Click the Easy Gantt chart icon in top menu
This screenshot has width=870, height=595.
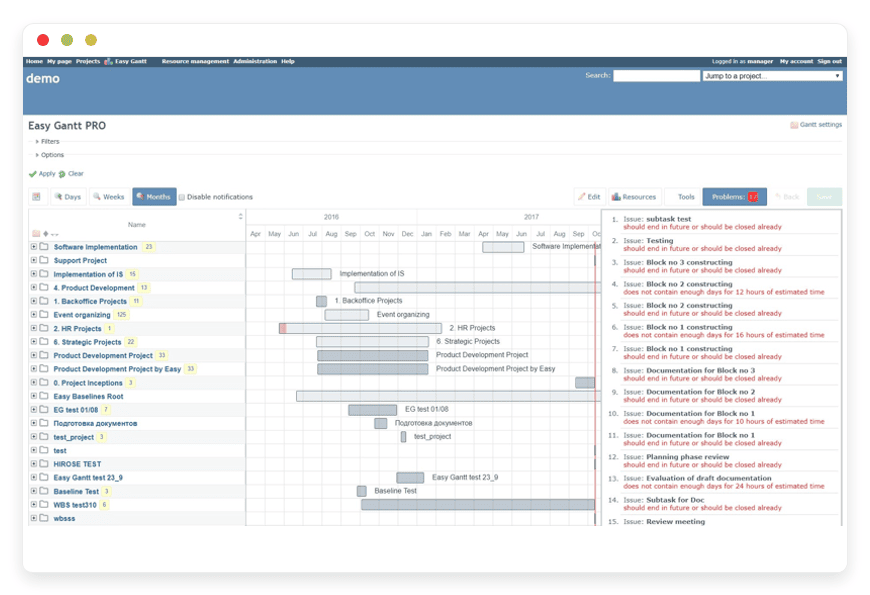tap(108, 62)
